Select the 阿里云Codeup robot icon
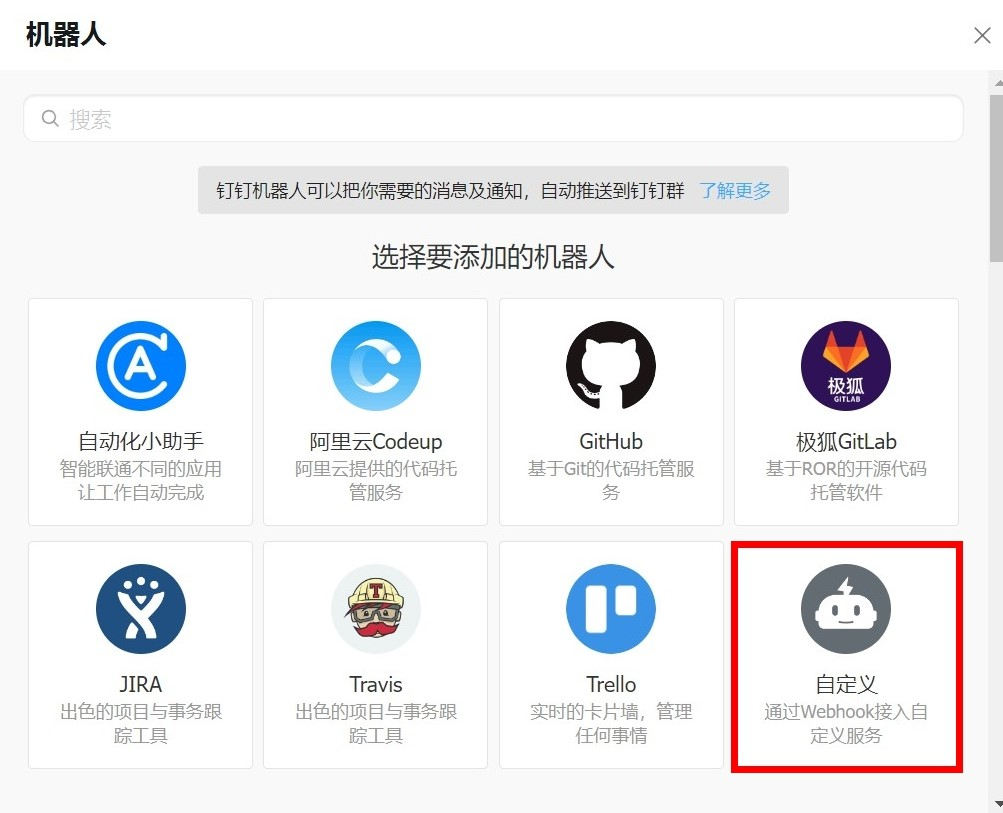This screenshot has height=813, width=1003. pyautogui.click(x=376, y=366)
